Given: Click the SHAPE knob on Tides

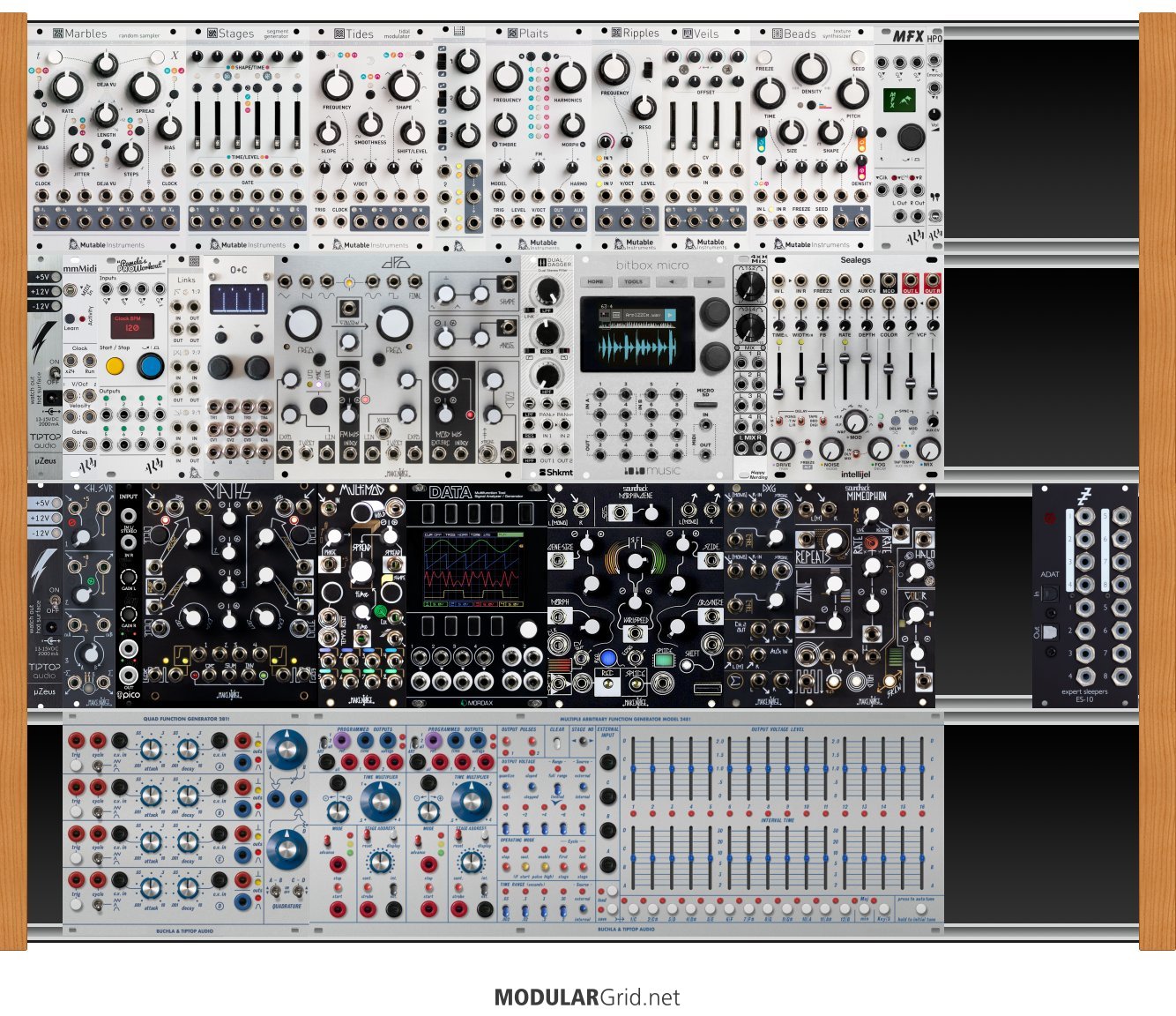Looking at the screenshot, I should 404,85.
